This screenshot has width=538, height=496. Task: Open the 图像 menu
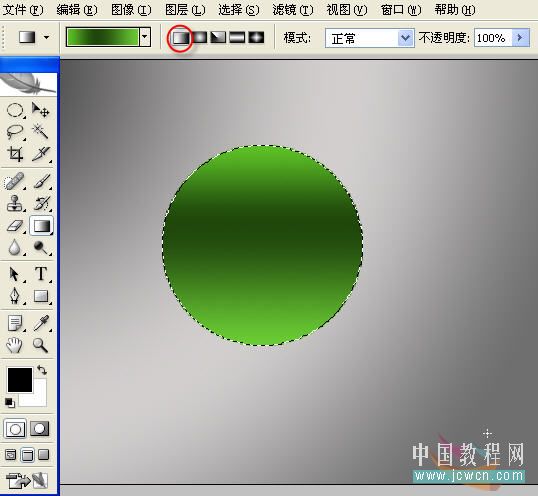(x=131, y=10)
